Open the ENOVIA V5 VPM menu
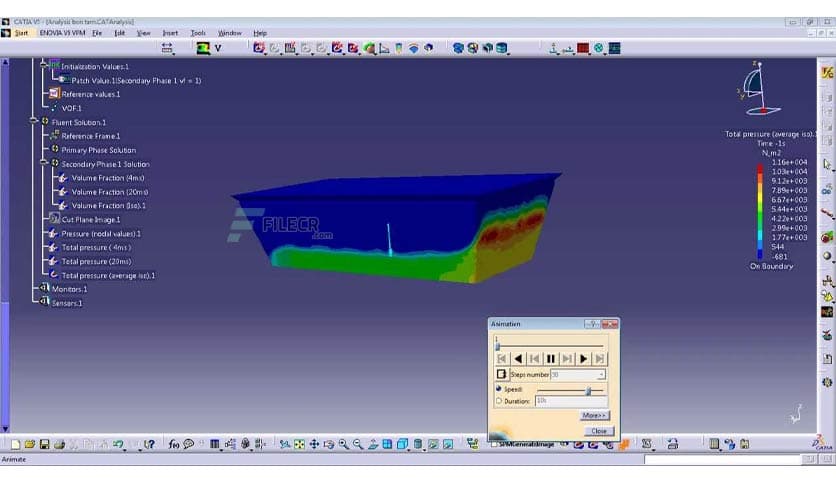Viewport: 836px width, 484px height. pyautogui.click(x=62, y=33)
